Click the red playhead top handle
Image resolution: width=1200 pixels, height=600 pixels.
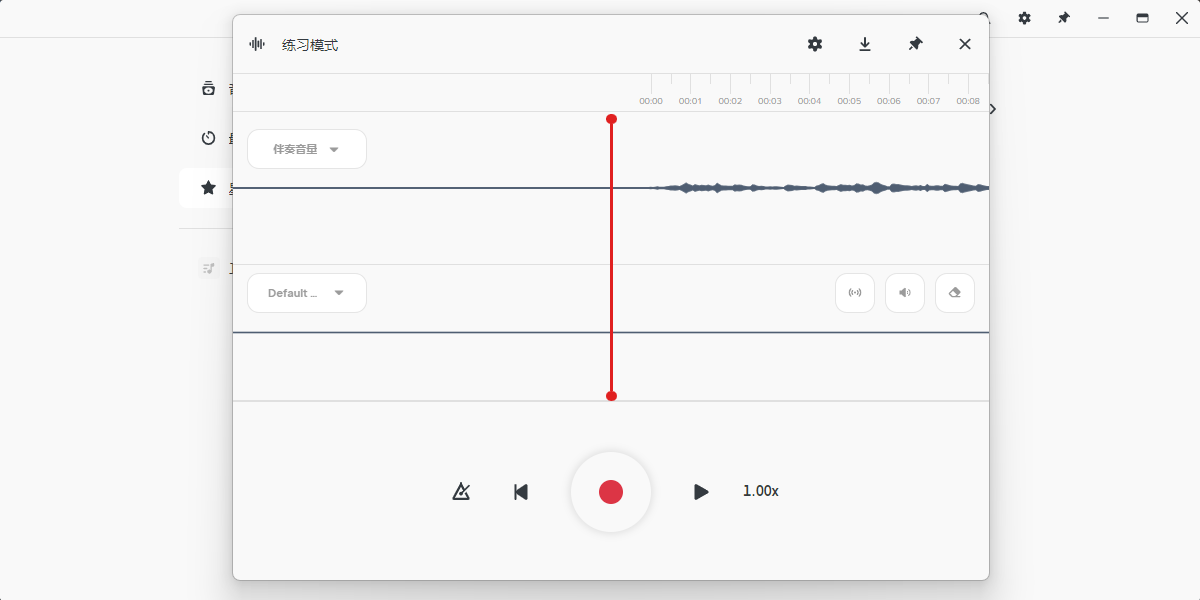click(x=611, y=119)
